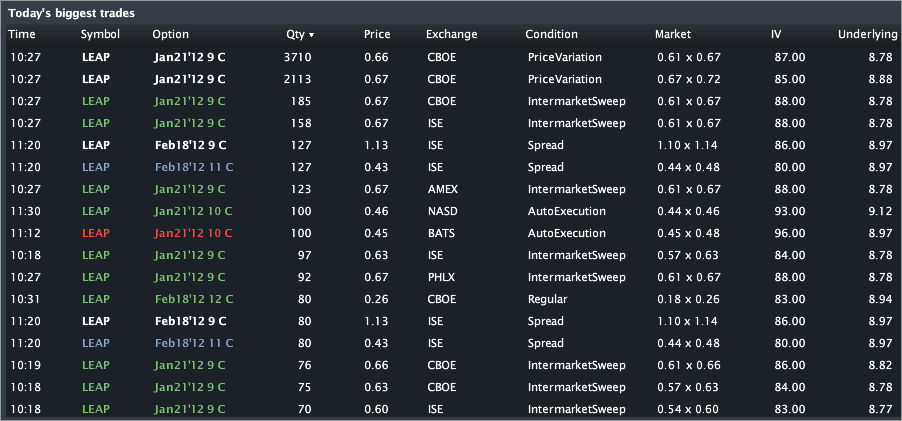The image size is (902, 421).
Task: Select the 3710 quantity cell
Action: 299,58
